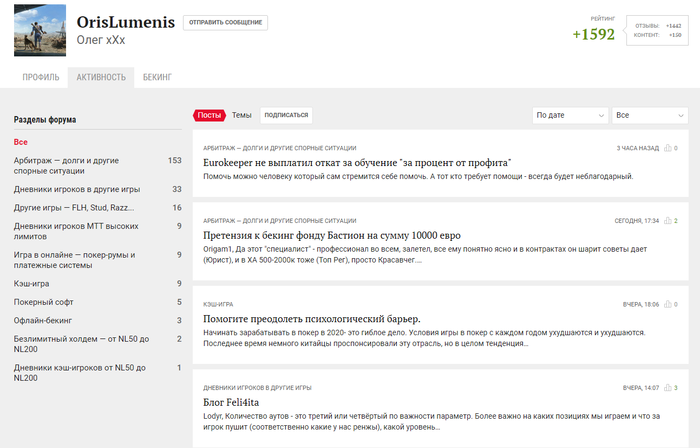Open the По дате sort dropdown
Image resolution: width=700 pixels, height=448 pixels.
(570, 115)
